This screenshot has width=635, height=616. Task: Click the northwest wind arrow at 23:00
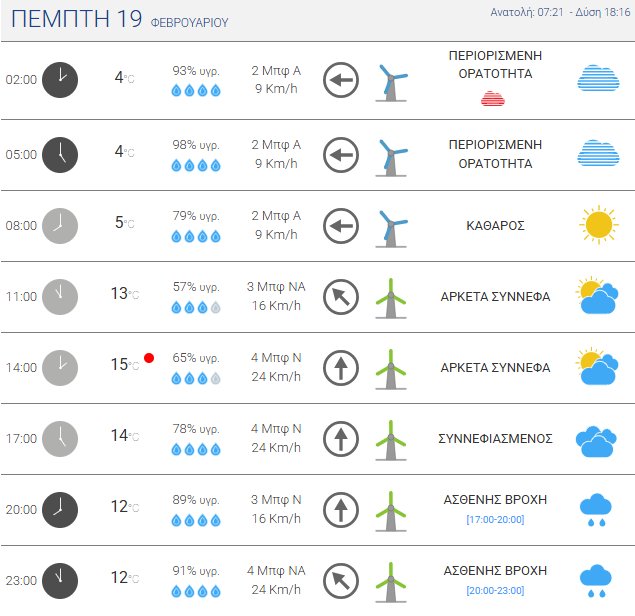point(341,580)
